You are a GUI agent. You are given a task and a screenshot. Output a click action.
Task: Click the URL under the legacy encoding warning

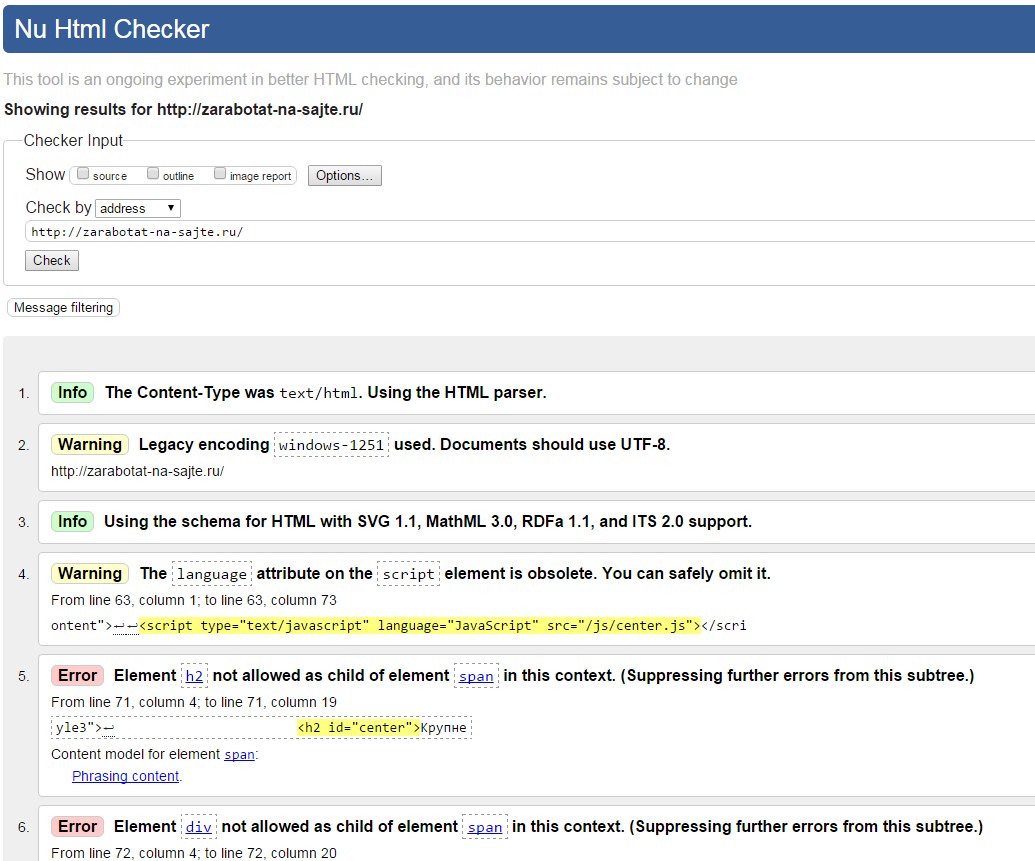[137, 471]
